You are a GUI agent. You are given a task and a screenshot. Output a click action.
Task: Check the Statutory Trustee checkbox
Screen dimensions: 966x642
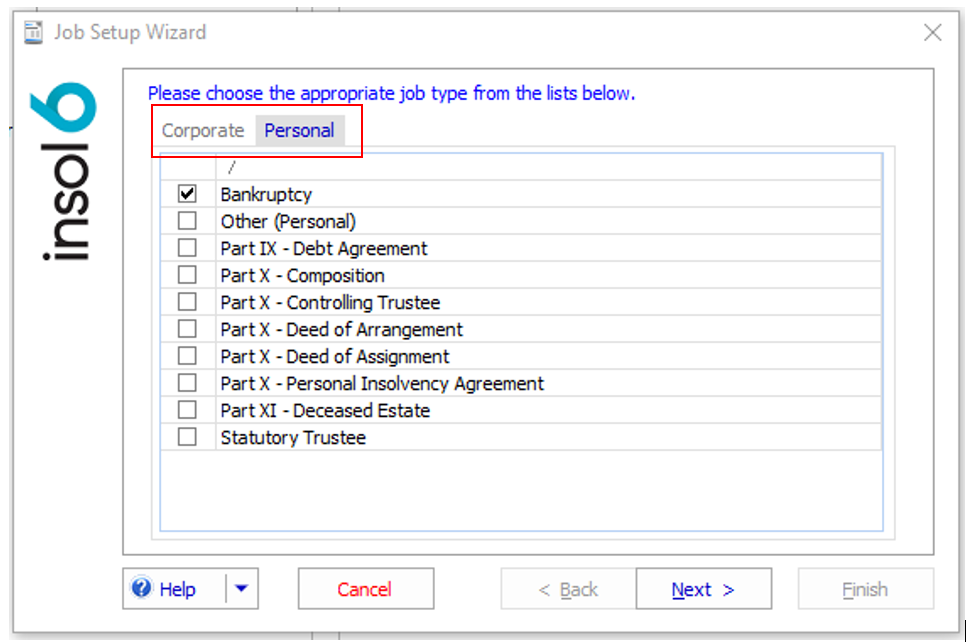pyautogui.click(x=187, y=437)
